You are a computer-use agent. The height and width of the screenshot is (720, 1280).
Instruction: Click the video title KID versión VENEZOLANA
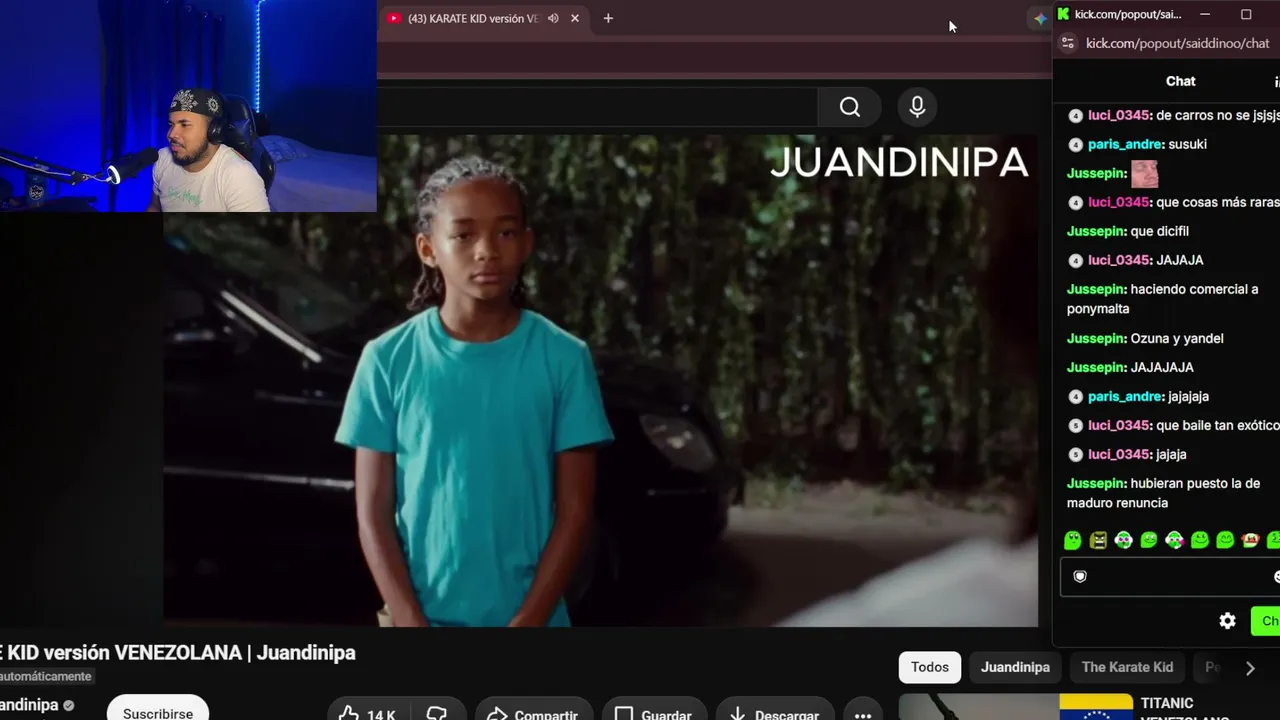pyautogui.click(x=178, y=653)
